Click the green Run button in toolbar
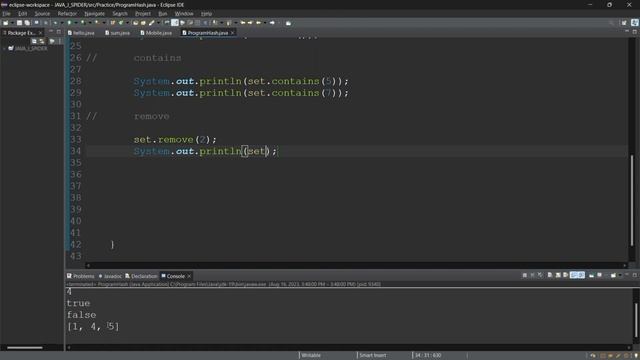 [69, 23]
